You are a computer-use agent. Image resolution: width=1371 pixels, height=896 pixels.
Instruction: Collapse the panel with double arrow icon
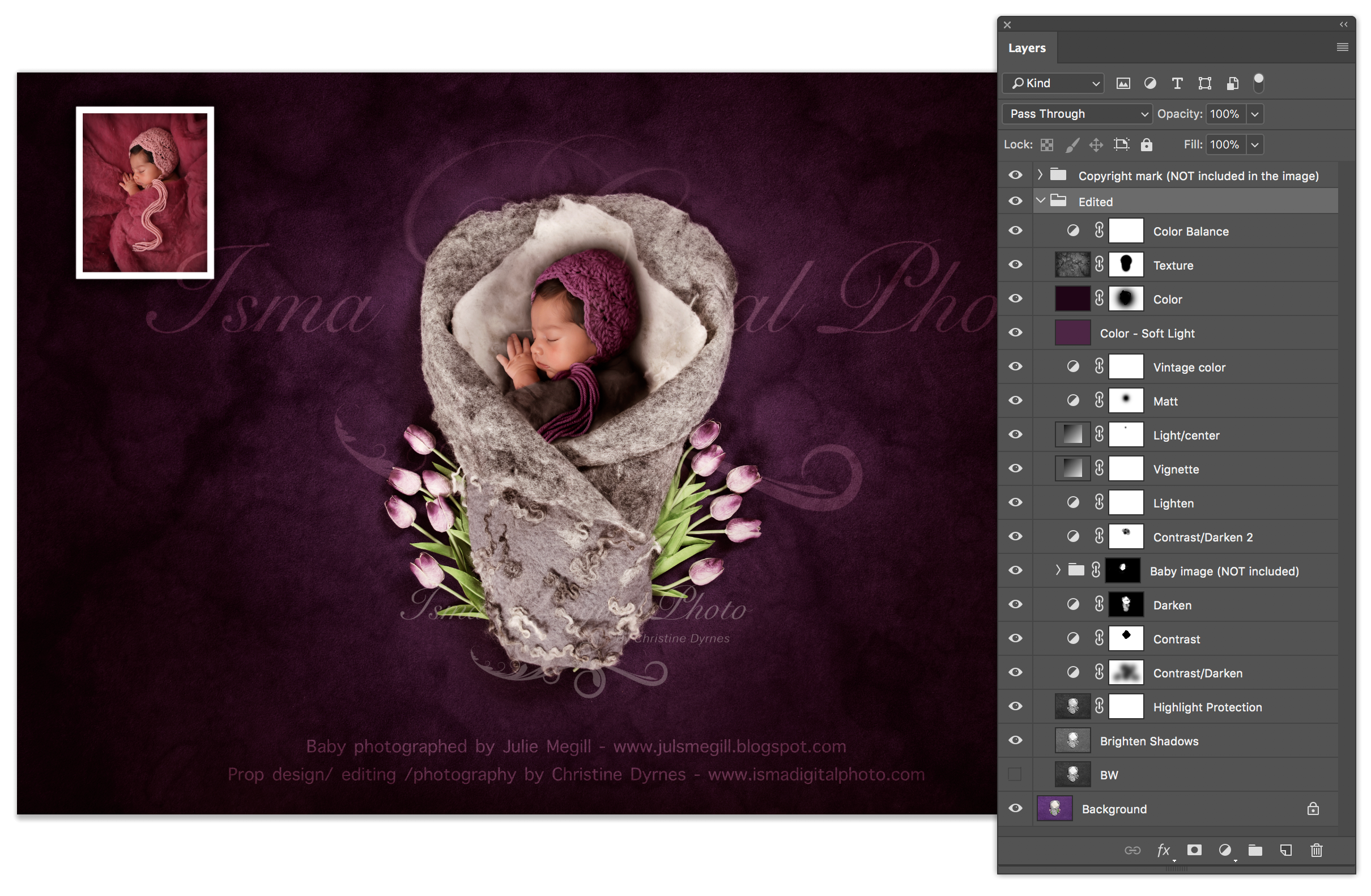coord(1343,25)
